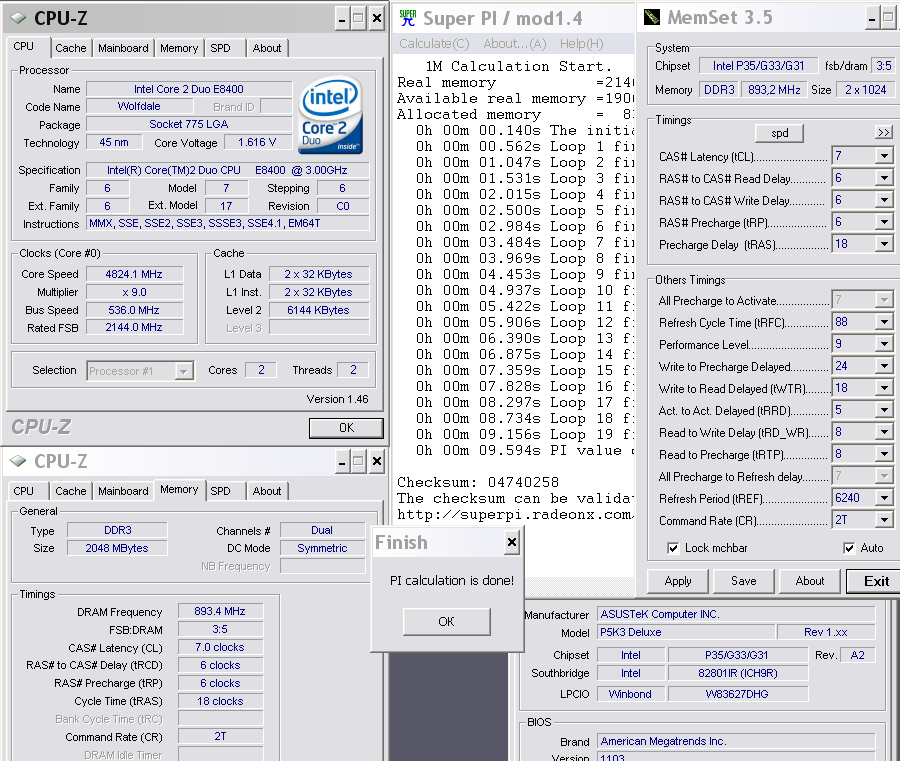Click the DRAM Frequency 893.4 MHz field
The height and width of the screenshot is (761, 900).
[220, 611]
